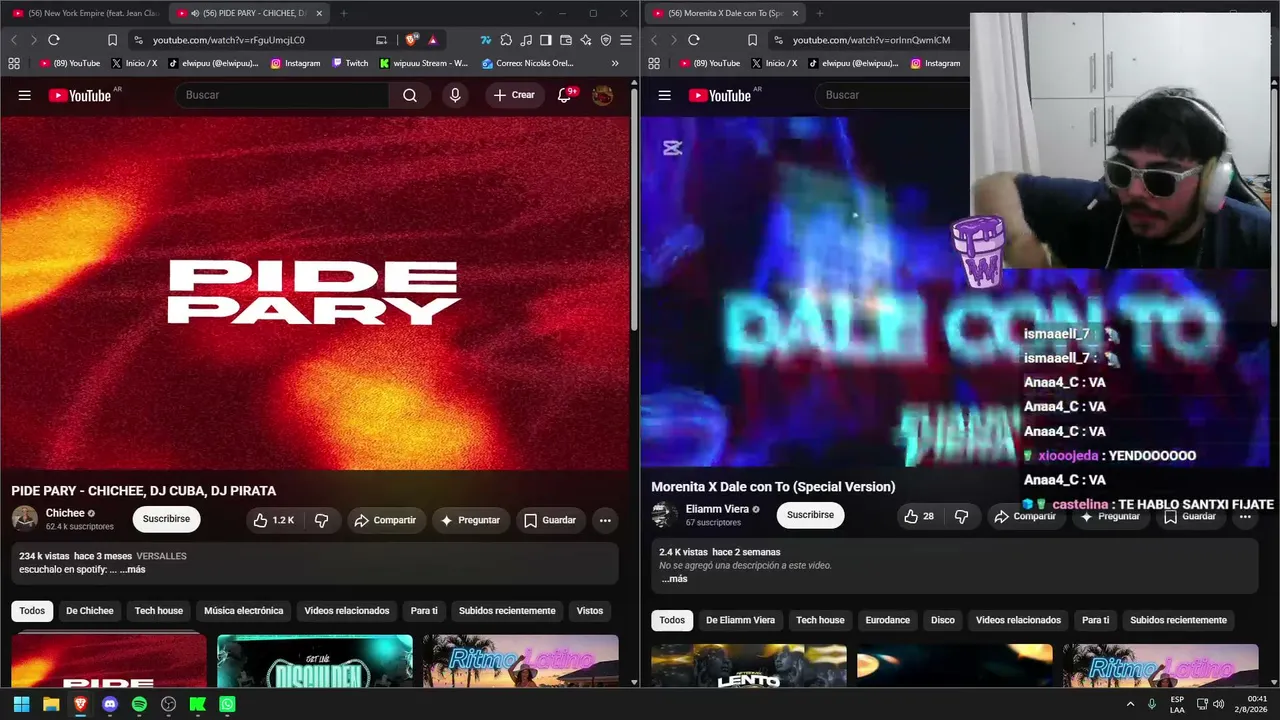Select Tech house chip in left window

pyautogui.click(x=159, y=611)
